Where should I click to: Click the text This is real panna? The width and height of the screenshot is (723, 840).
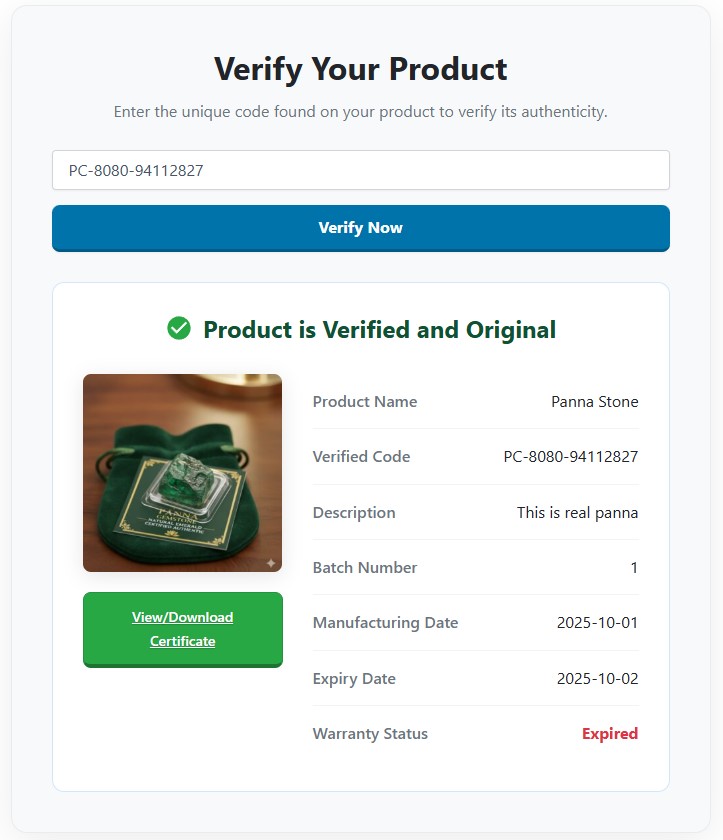(575, 512)
